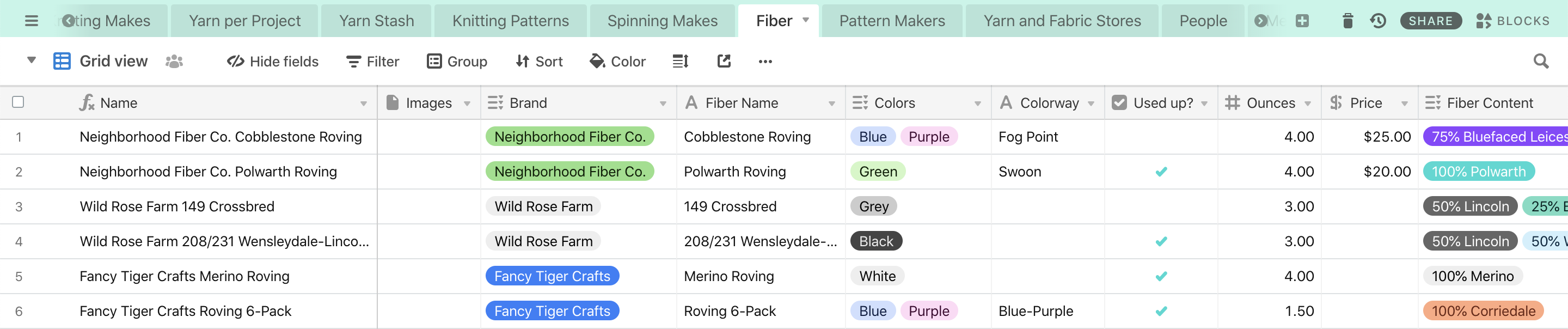
Task: Uncheck Used up? for Roving 6-Pack row
Action: tap(1161, 310)
